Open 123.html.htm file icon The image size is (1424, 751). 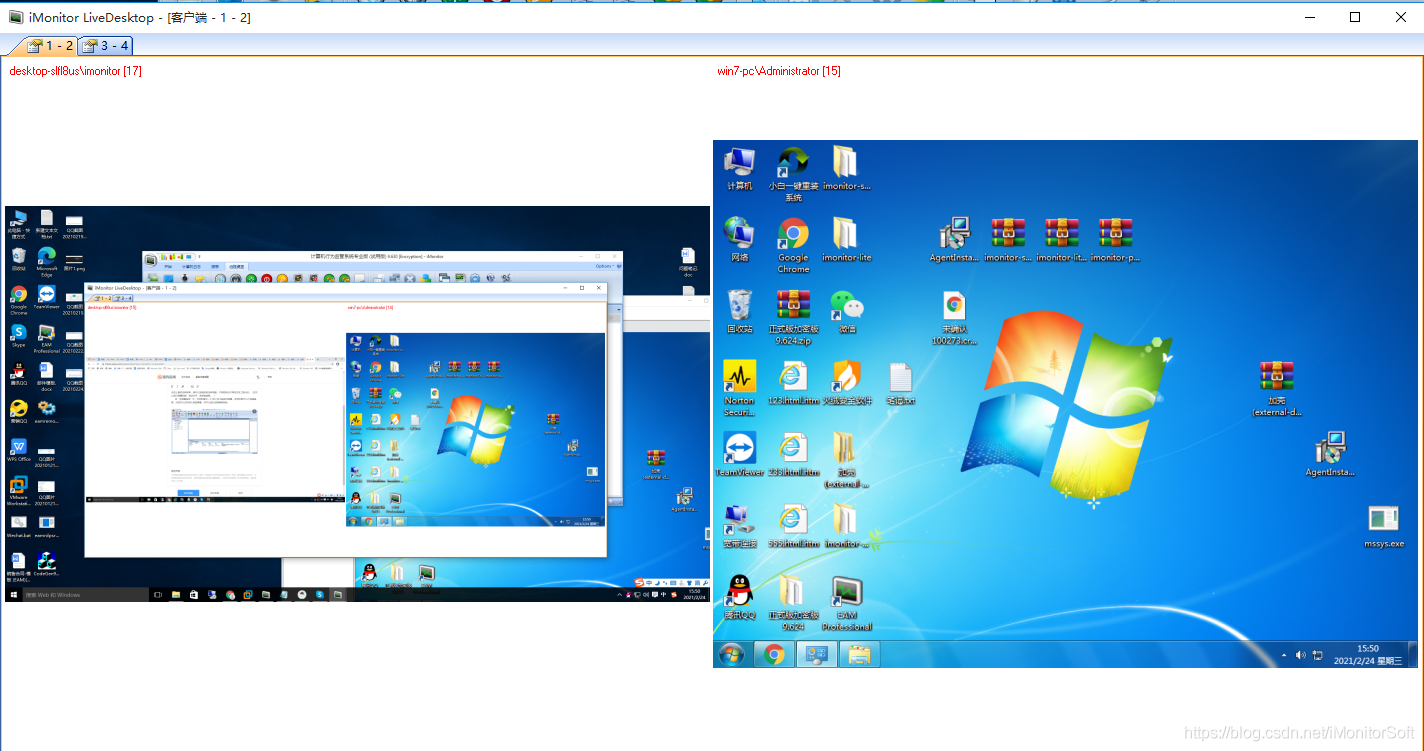793,383
